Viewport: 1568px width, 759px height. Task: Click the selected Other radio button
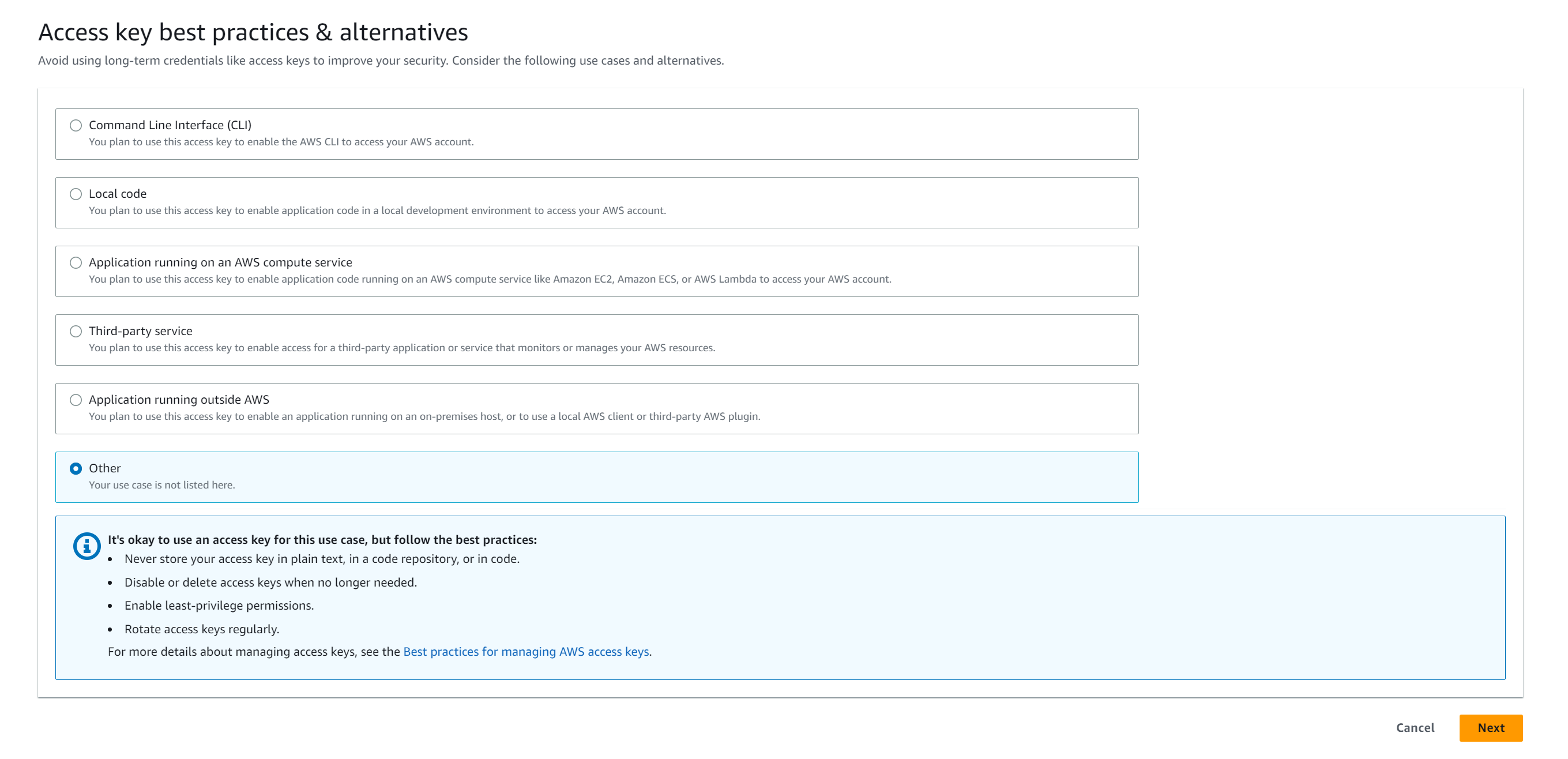coord(76,469)
